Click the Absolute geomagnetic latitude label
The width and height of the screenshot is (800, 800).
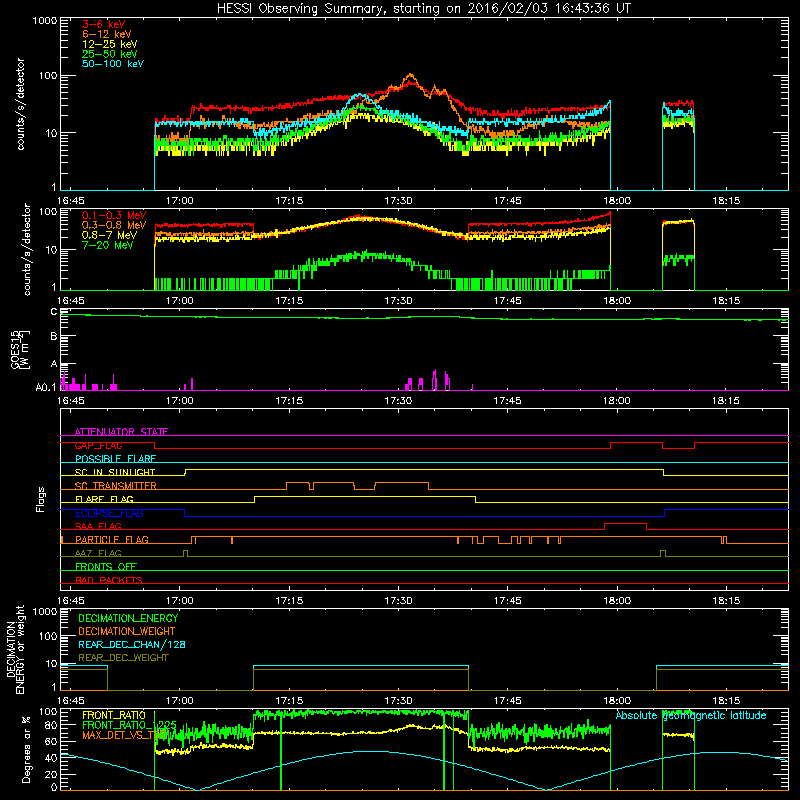(x=691, y=715)
